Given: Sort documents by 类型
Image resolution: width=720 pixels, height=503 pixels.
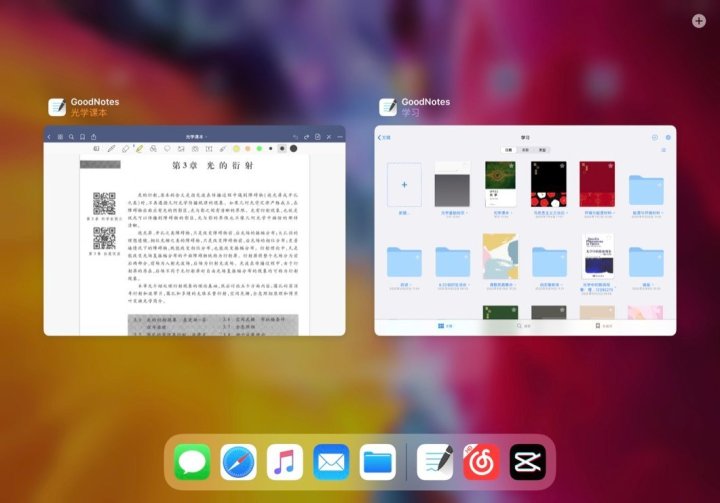Looking at the screenshot, I should pos(542,150).
